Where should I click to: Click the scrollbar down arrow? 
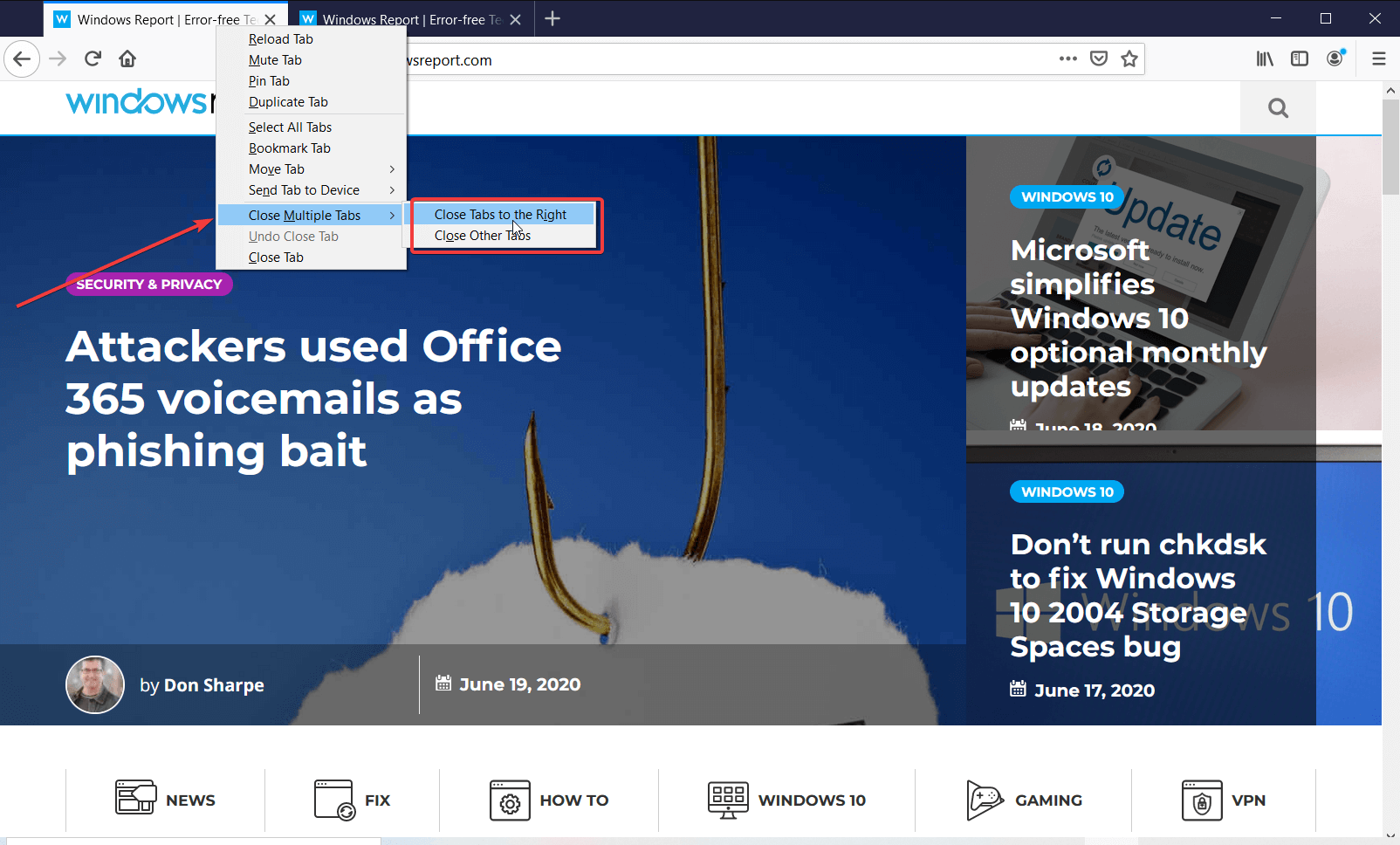point(1391,835)
